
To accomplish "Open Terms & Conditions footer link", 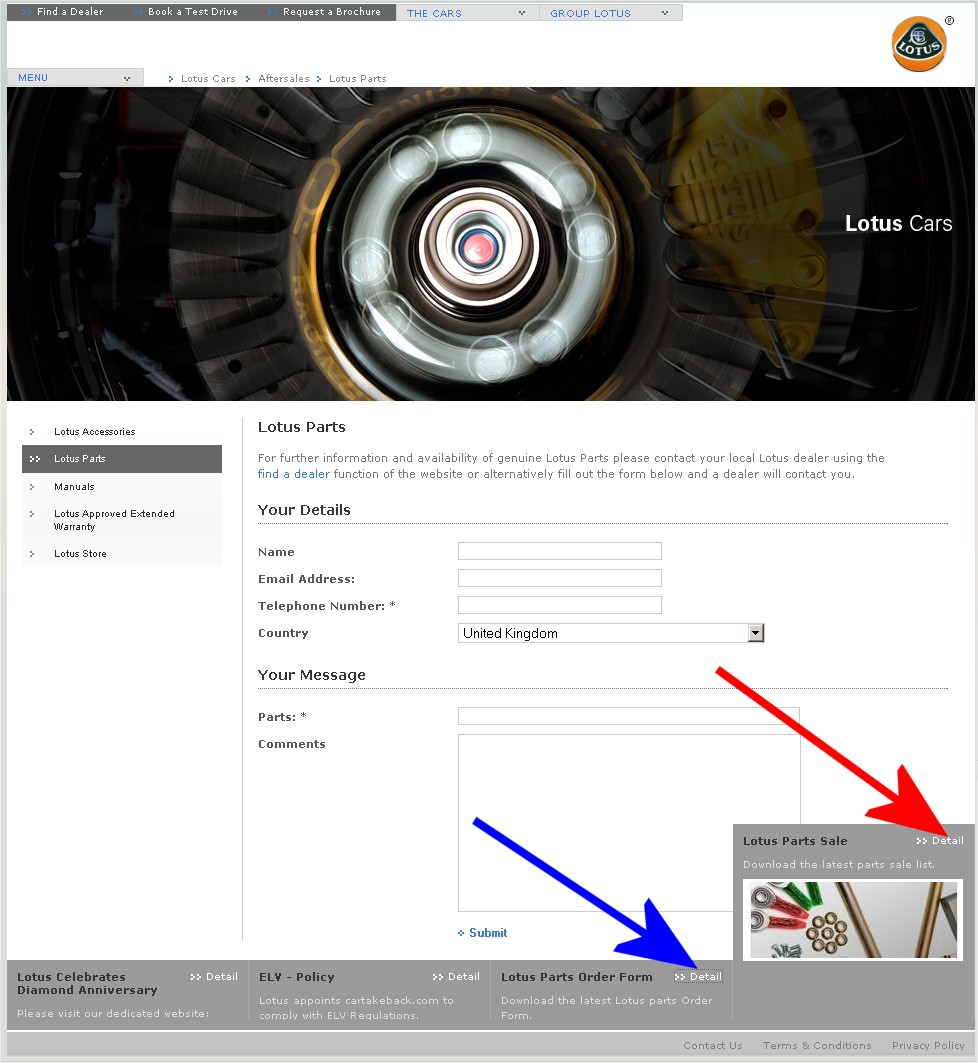I will point(817,1045).
